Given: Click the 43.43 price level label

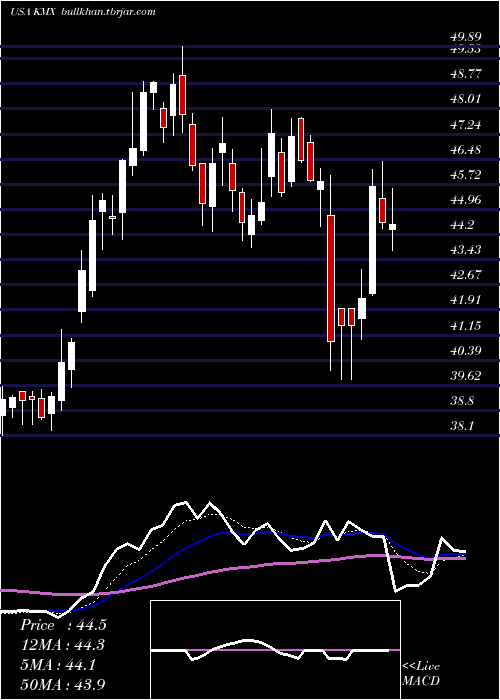Looking at the screenshot, I should point(467,249).
